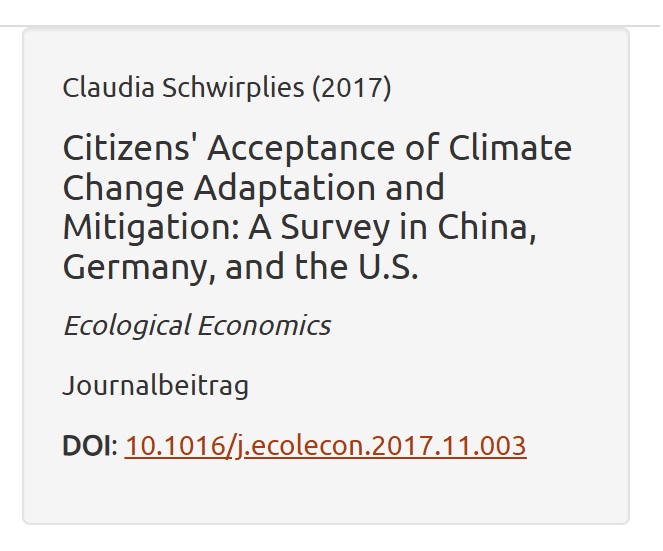Click the word Adaptation in the title

click(x=285, y=189)
